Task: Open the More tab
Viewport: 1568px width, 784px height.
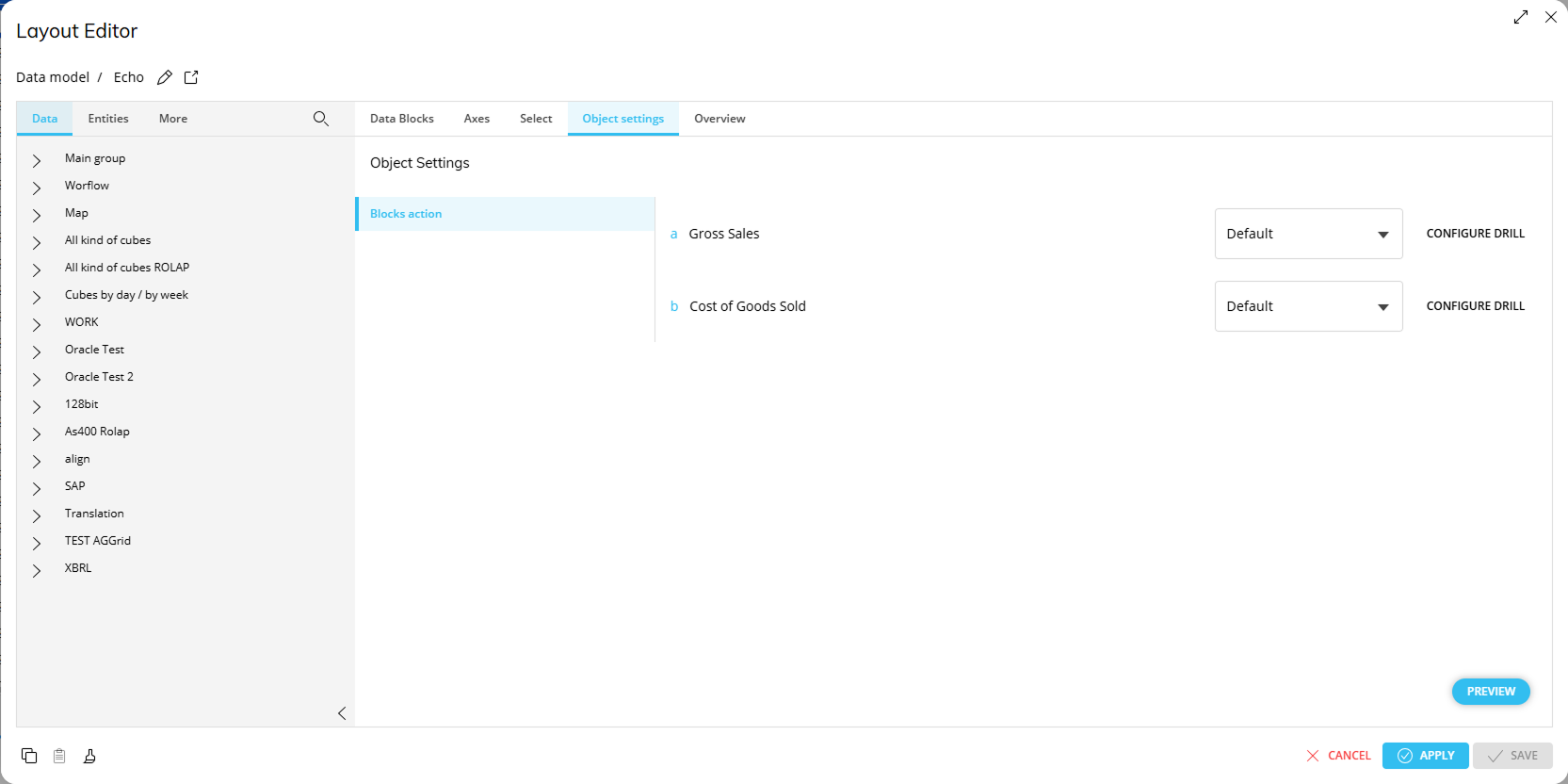Action: point(173,119)
